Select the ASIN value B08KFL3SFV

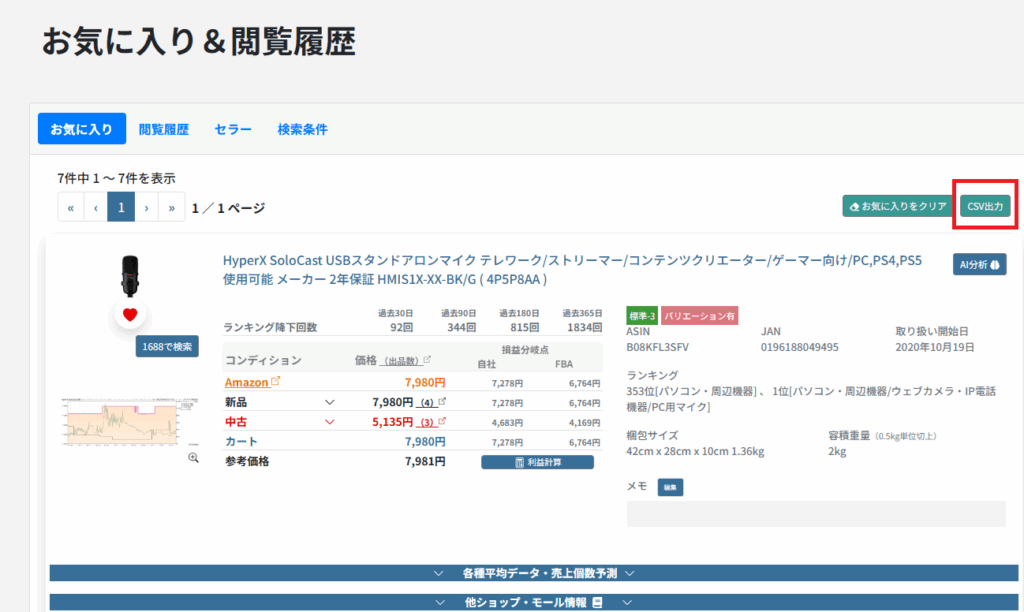click(x=657, y=347)
